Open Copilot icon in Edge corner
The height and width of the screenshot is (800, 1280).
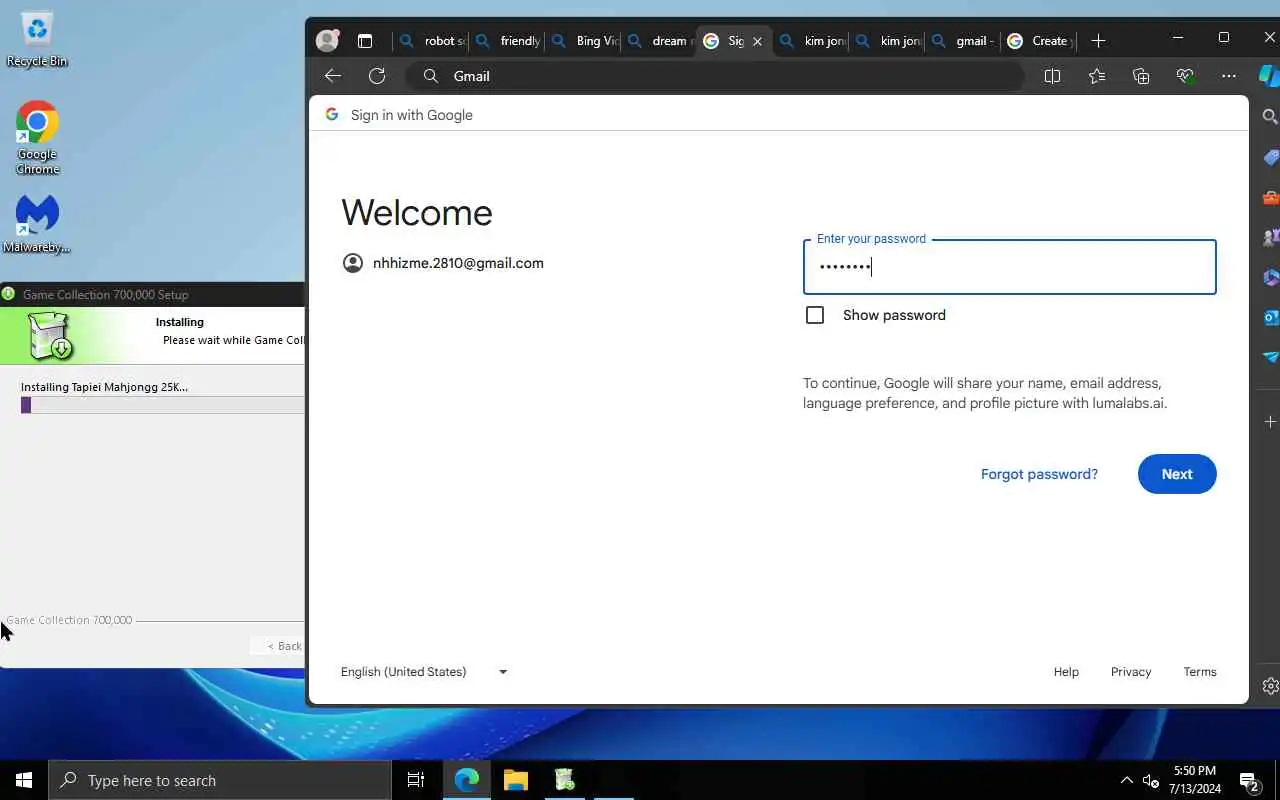[1269, 76]
